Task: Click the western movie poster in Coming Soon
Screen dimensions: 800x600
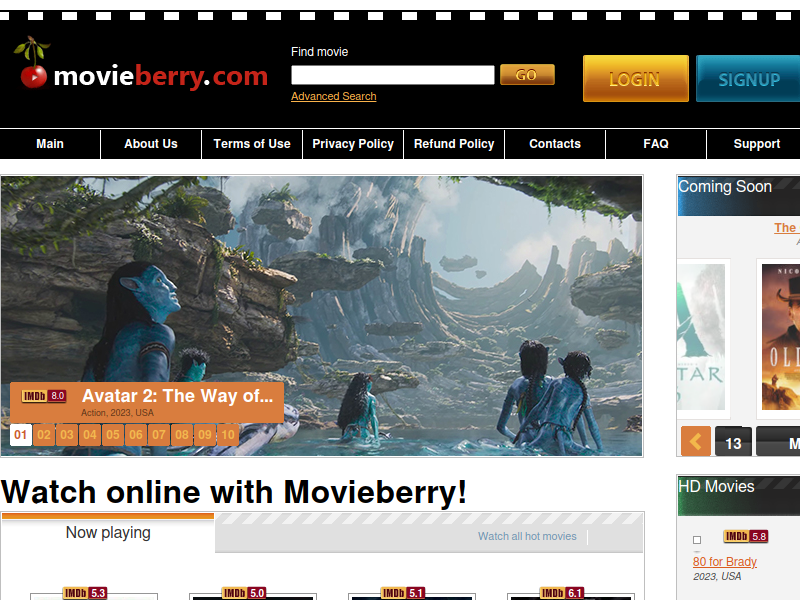Action: pos(781,337)
